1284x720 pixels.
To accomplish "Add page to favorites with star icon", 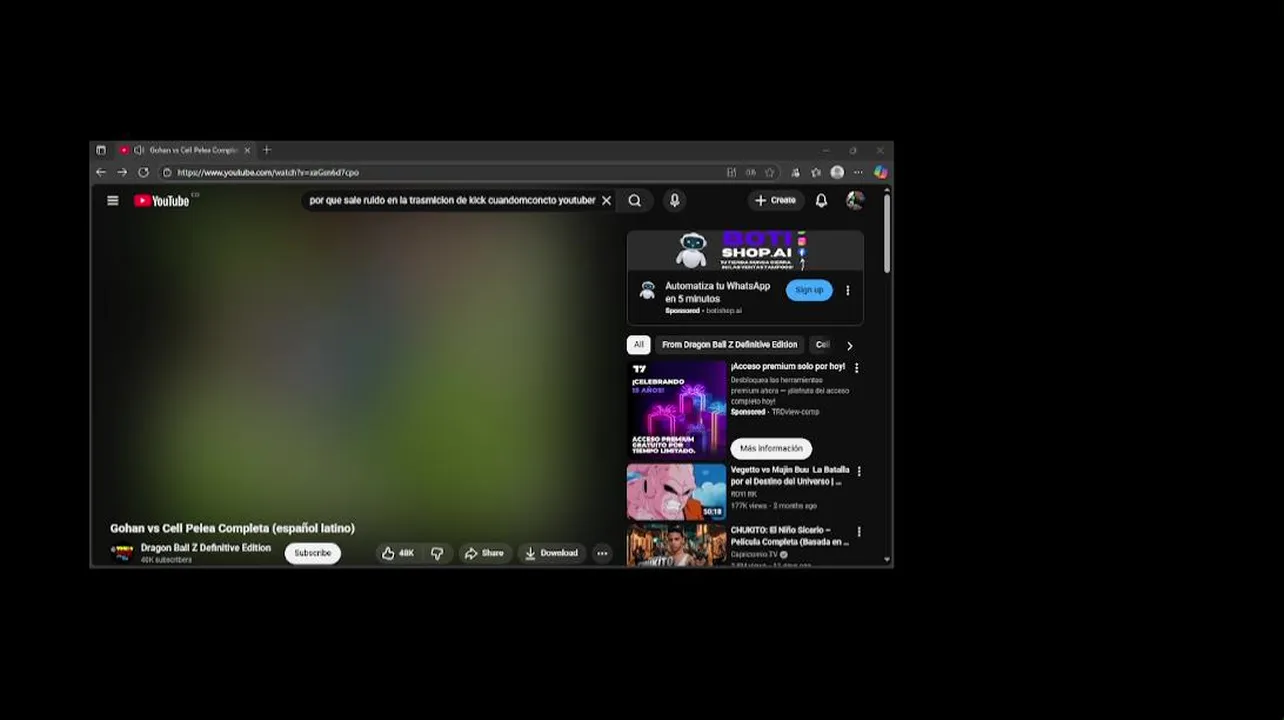I will click(x=770, y=172).
